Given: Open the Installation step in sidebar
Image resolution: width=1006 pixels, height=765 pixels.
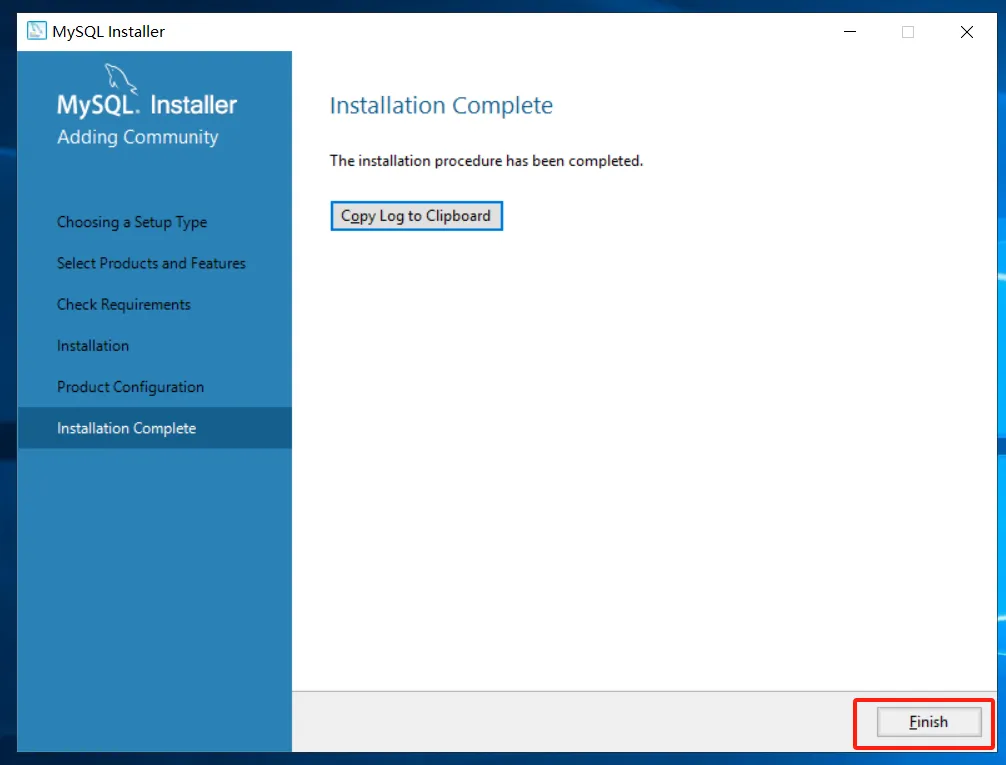Looking at the screenshot, I should click(x=93, y=346).
